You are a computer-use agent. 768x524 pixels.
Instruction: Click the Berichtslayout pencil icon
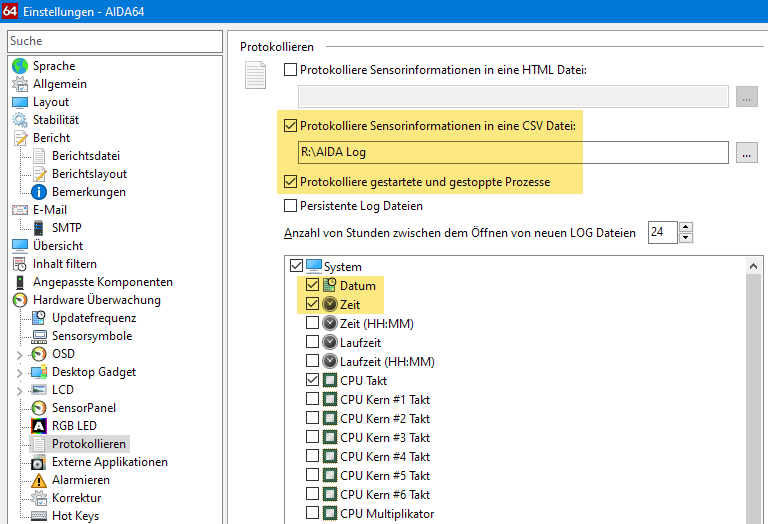(x=39, y=174)
